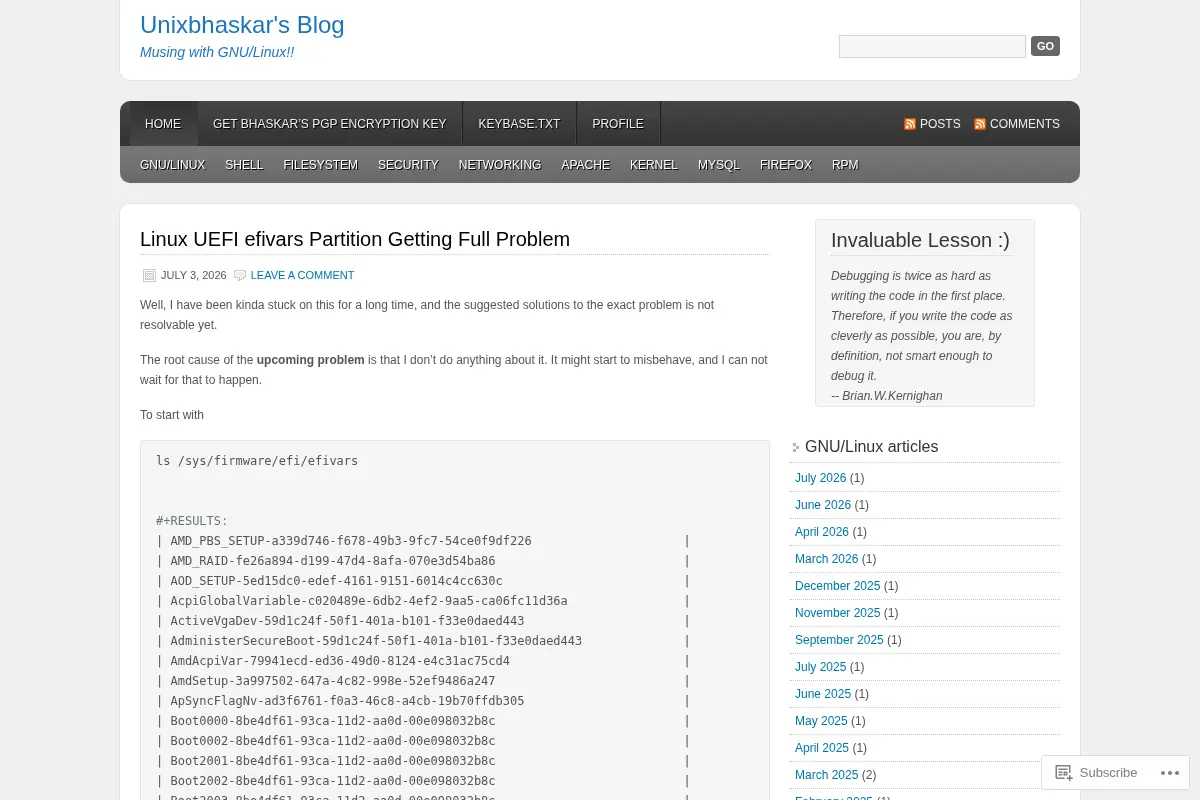Select the APACHE category
The image size is (1200, 800).
pyautogui.click(x=585, y=165)
